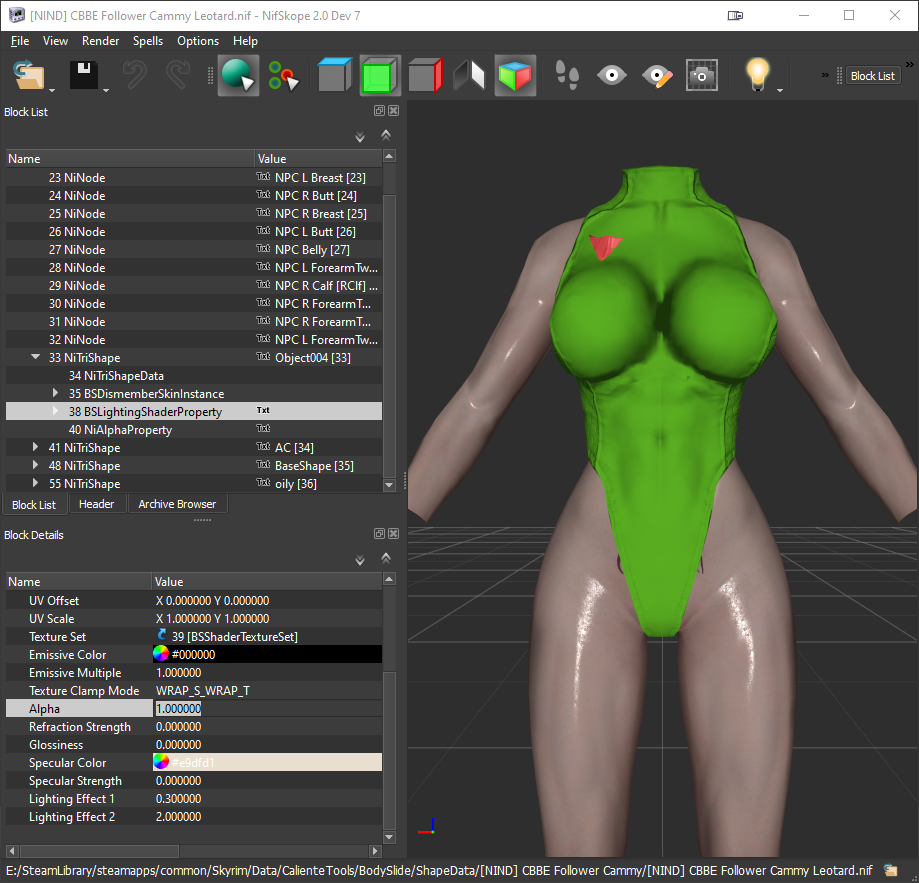Switch to Side view red cube
The image size is (919, 883).
424,75
